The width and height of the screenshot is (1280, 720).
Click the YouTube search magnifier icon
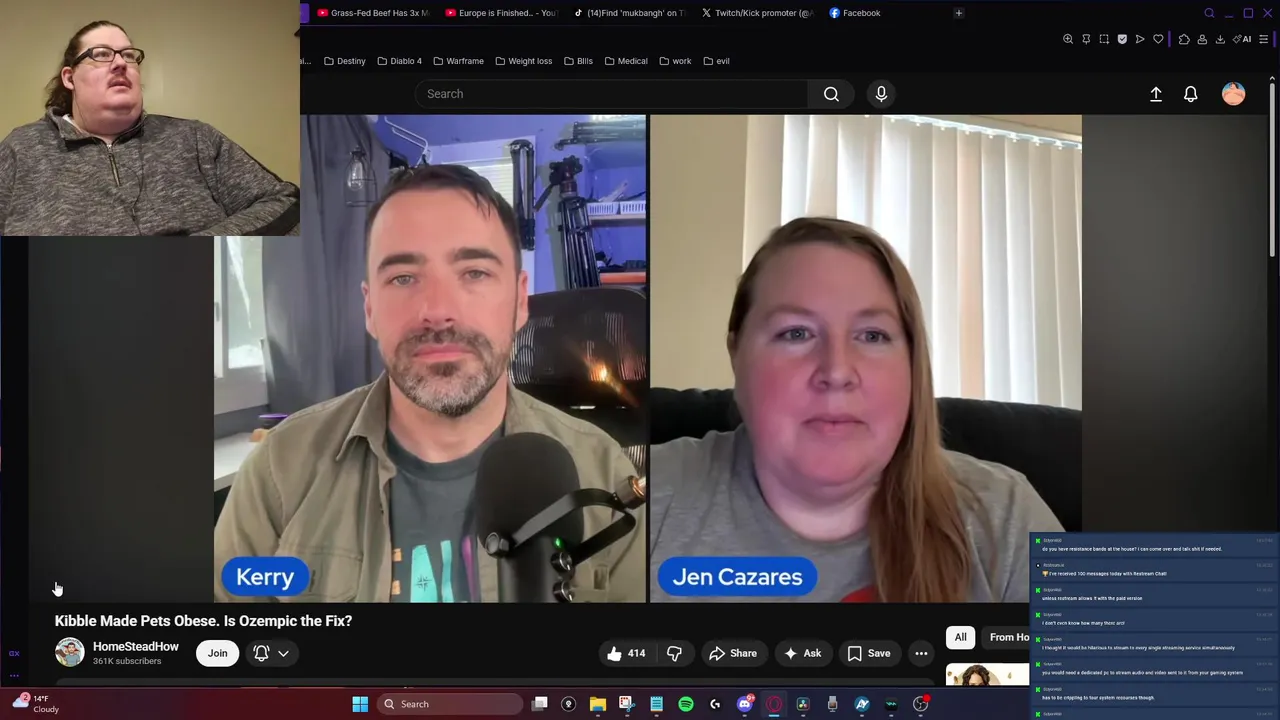click(x=831, y=94)
